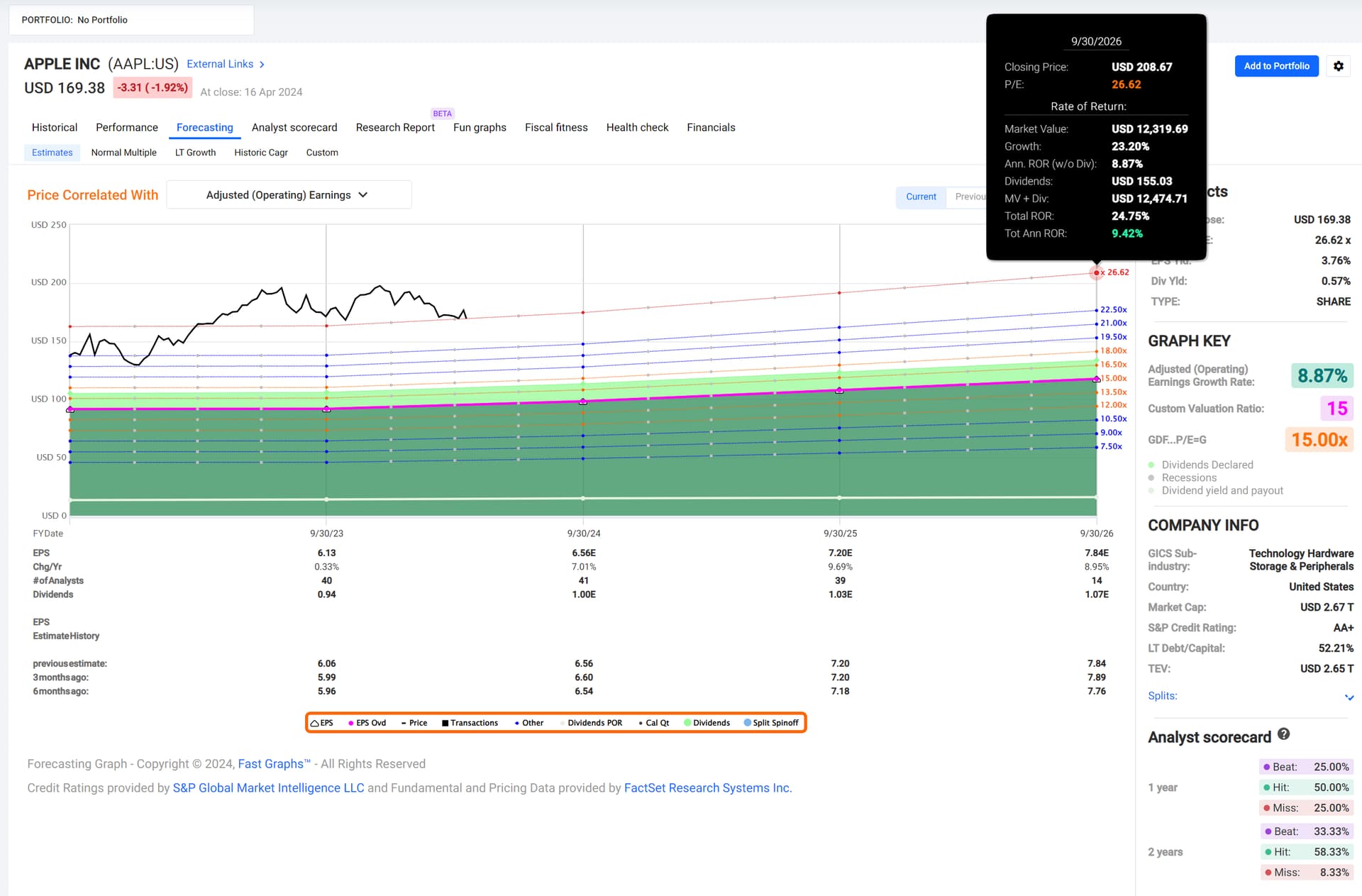
Task: Select Estimates sub-tab
Action: 52,153
